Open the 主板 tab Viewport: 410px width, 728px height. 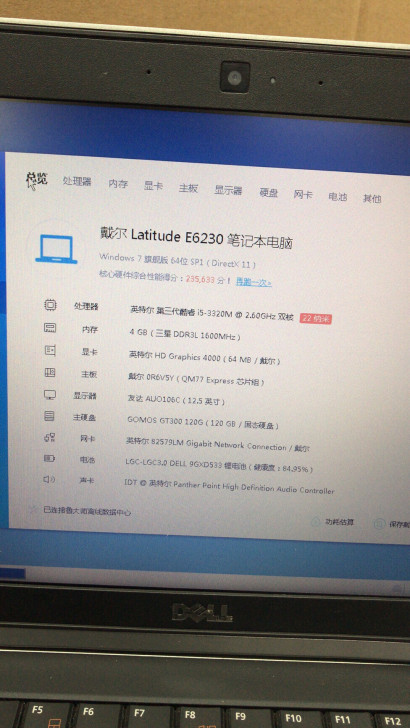point(189,188)
